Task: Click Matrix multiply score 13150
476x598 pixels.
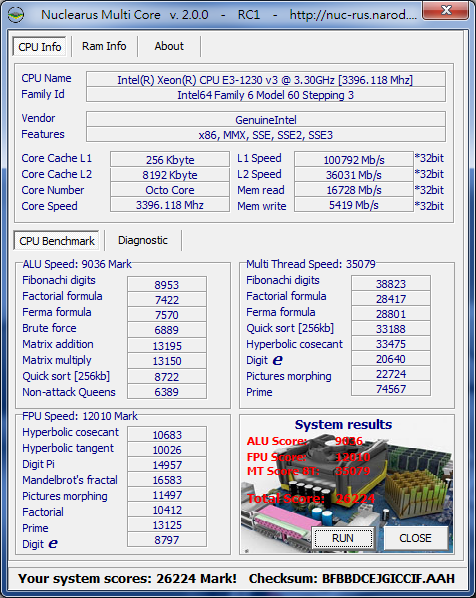Action: coord(167,361)
